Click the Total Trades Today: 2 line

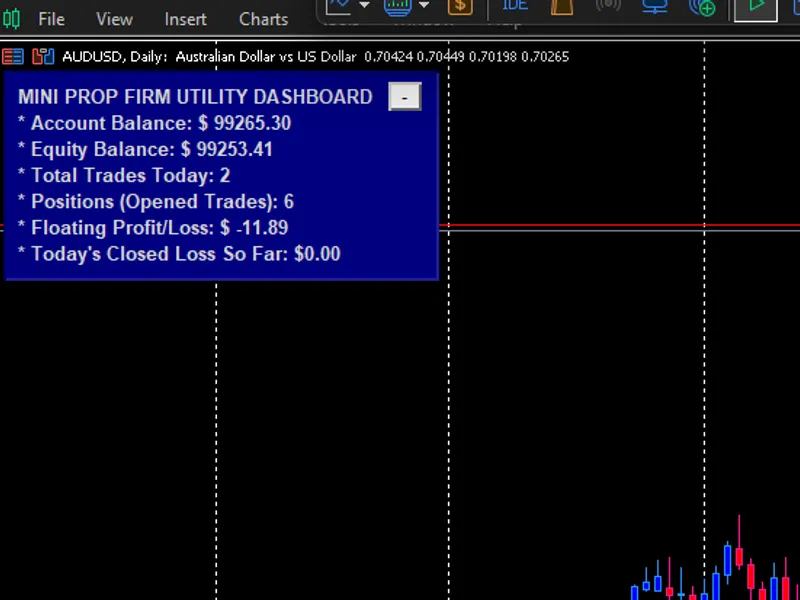point(124,176)
